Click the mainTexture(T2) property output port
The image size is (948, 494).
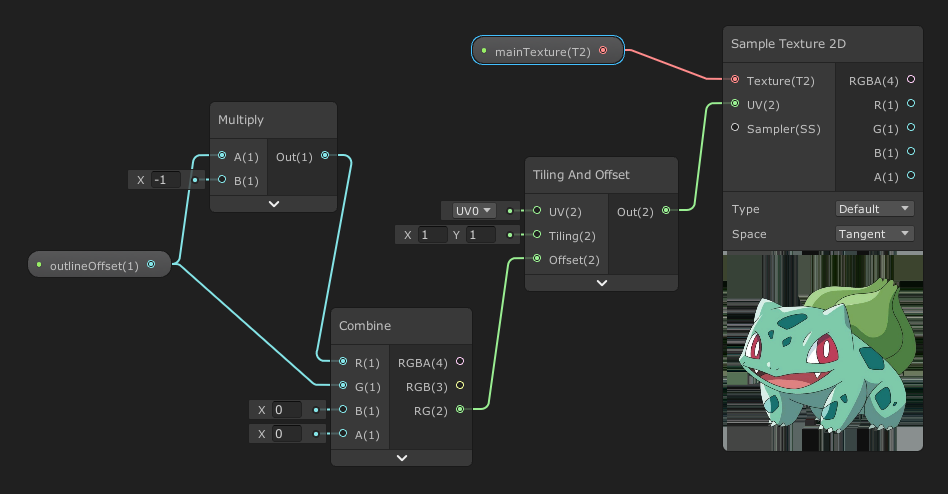(603, 50)
